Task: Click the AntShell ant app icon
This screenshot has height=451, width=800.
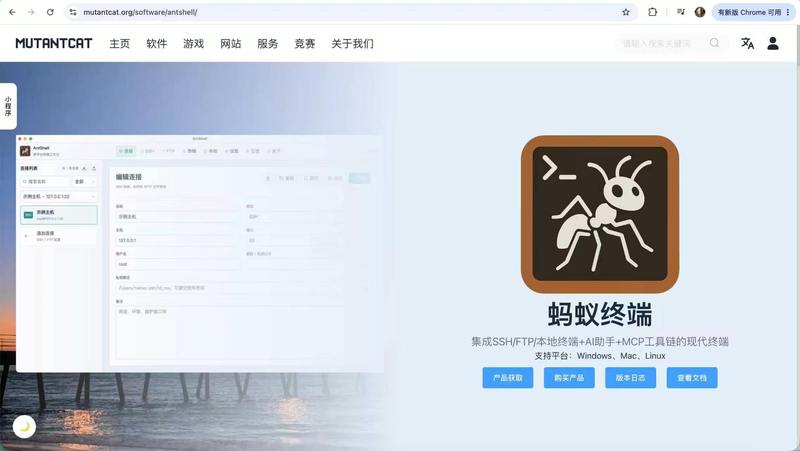Action: 600,214
